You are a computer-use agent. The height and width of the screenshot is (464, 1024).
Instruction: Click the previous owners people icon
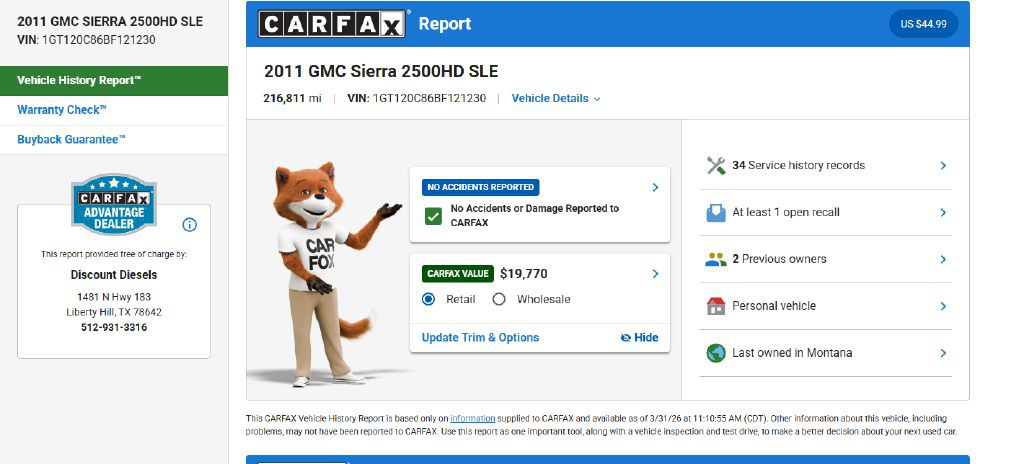pyautogui.click(x=715, y=259)
